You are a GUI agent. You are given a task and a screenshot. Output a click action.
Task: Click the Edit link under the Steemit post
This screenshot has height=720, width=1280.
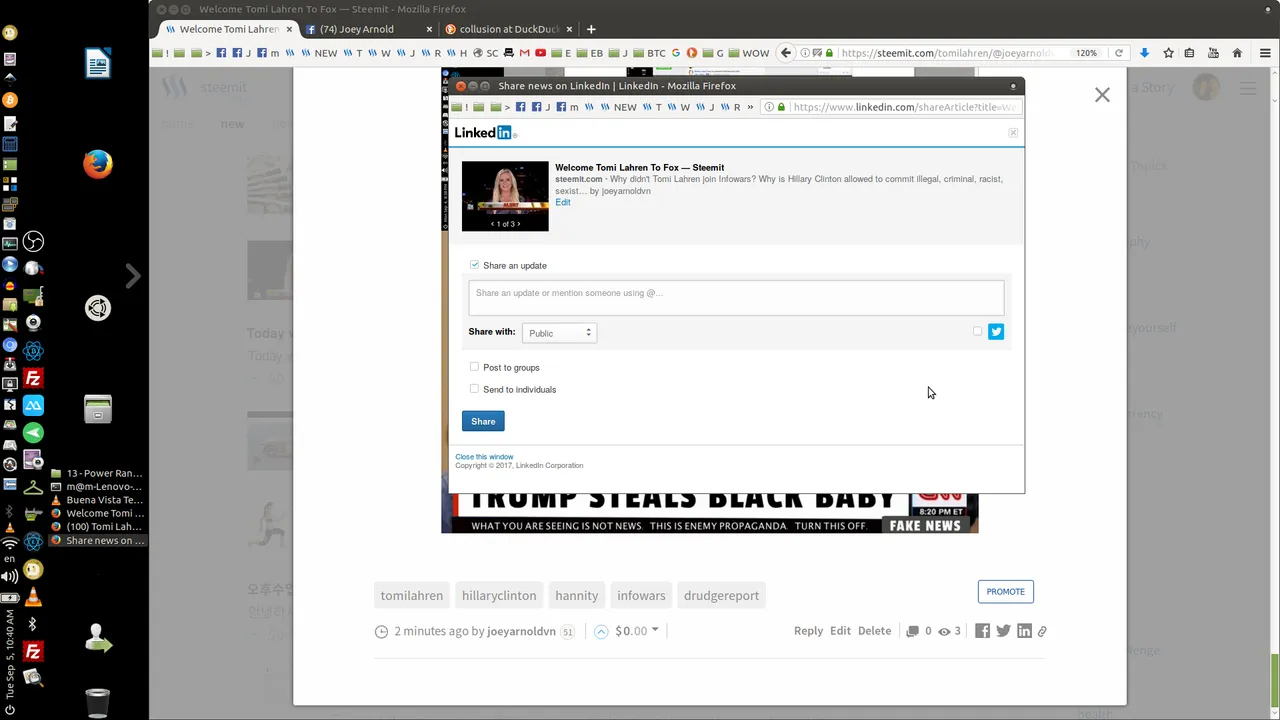click(x=840, y=631)
